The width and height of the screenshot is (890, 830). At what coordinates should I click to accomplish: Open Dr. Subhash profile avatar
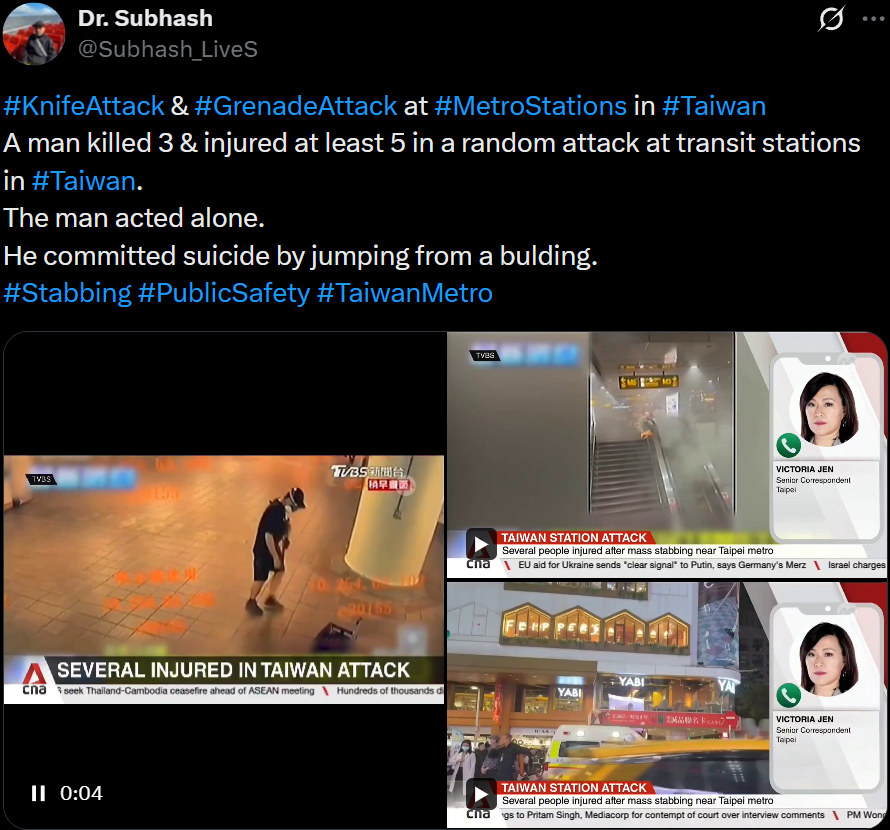click(34, 34)
